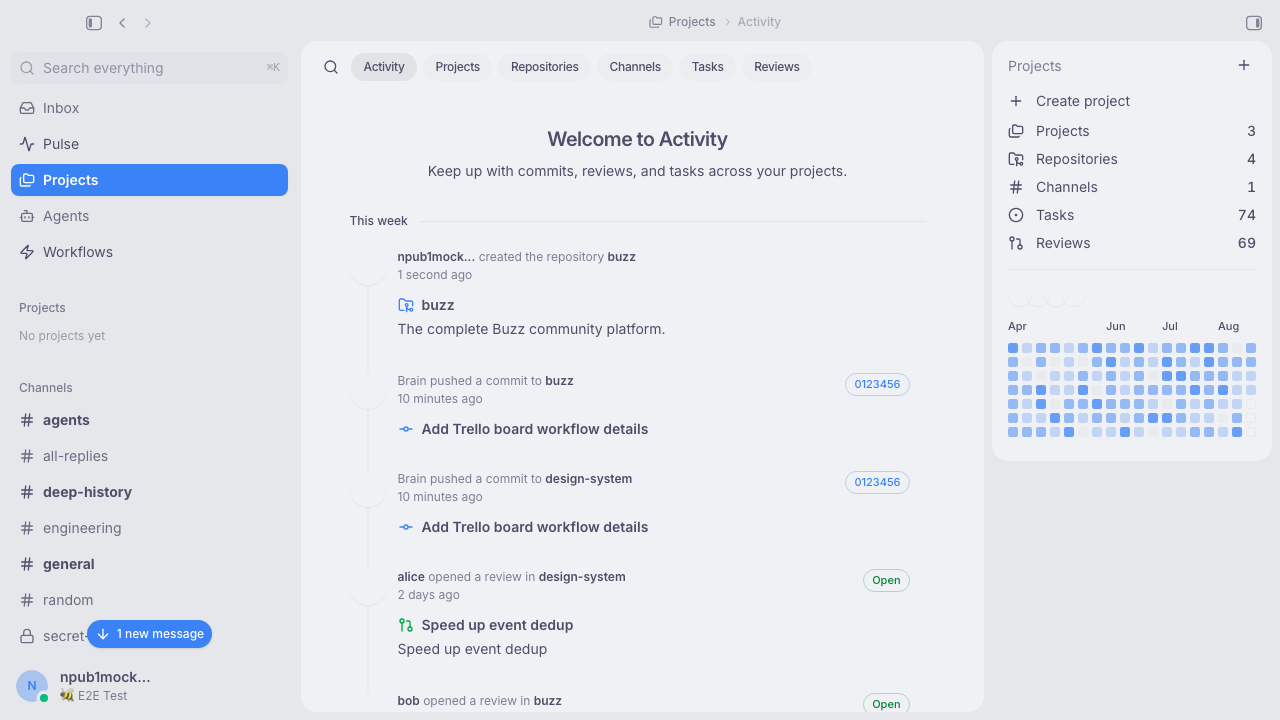Open Reviews row showing count 69
1280x720 pixels.
[x=1132, y=243]
